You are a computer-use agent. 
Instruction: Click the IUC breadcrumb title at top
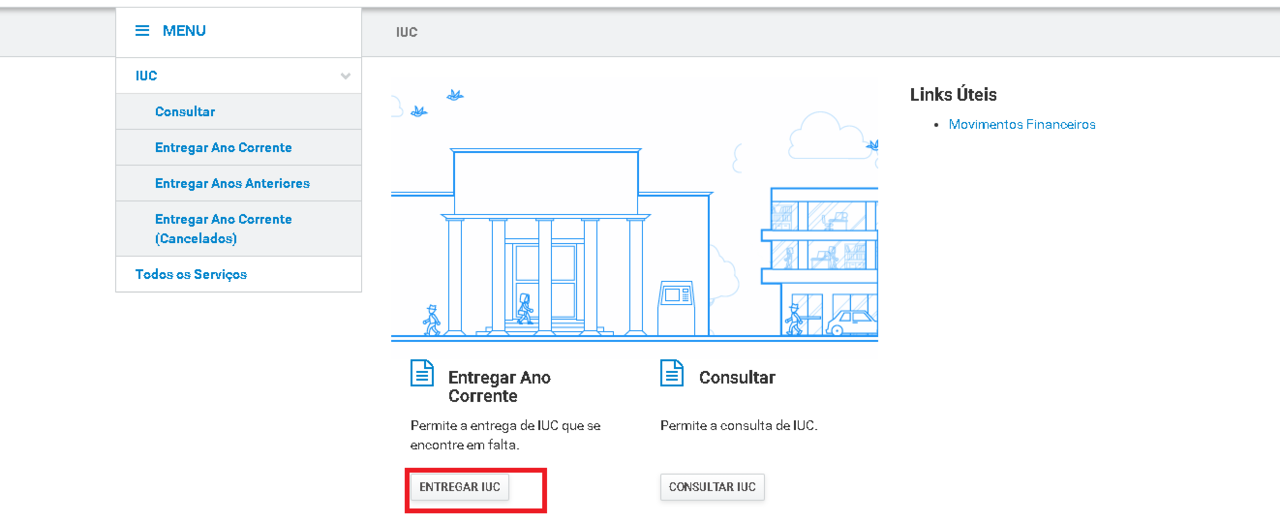tap(407, 32)
